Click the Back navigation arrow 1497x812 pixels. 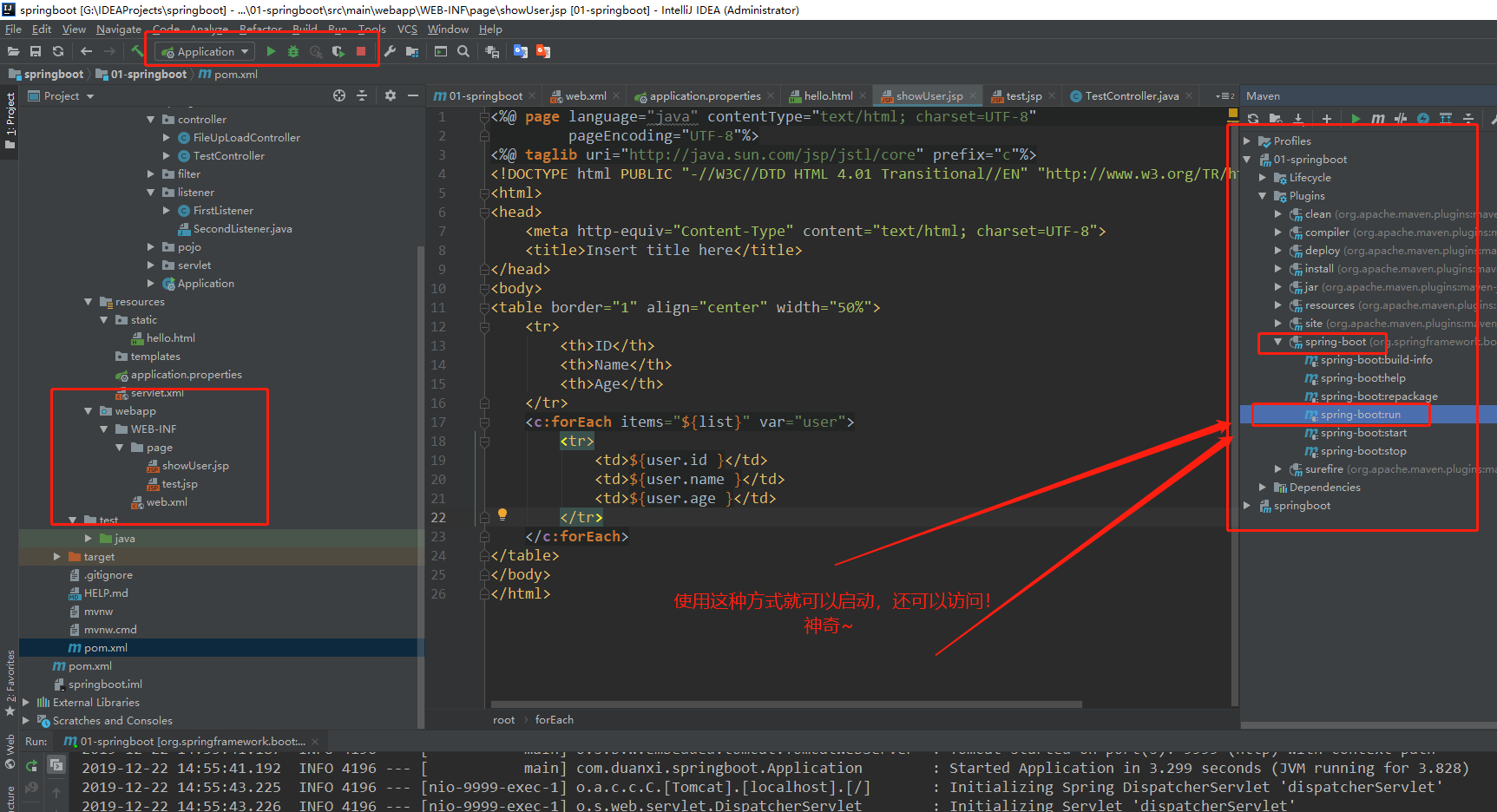click(x=86, y=52)
